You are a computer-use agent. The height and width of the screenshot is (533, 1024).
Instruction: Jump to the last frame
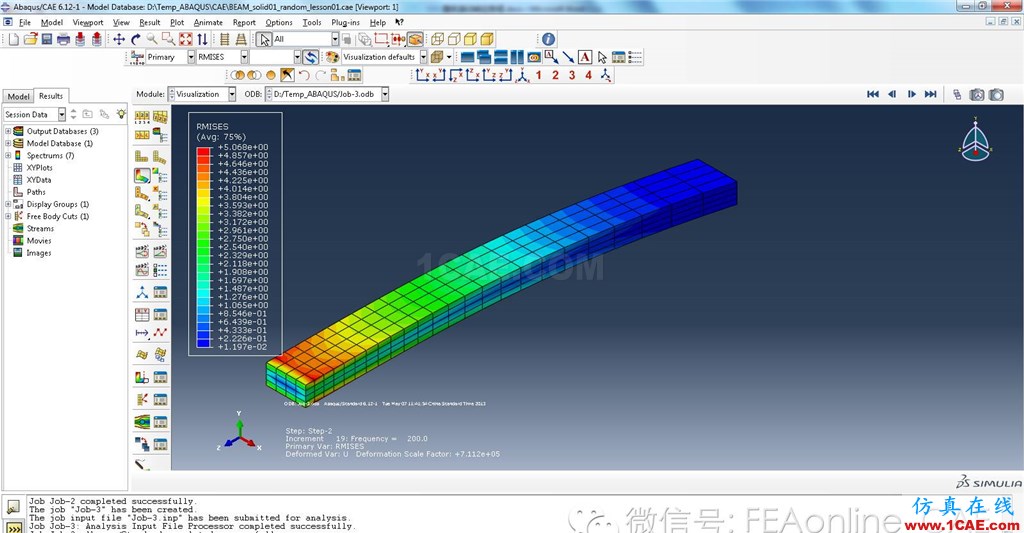pos(931,95)
